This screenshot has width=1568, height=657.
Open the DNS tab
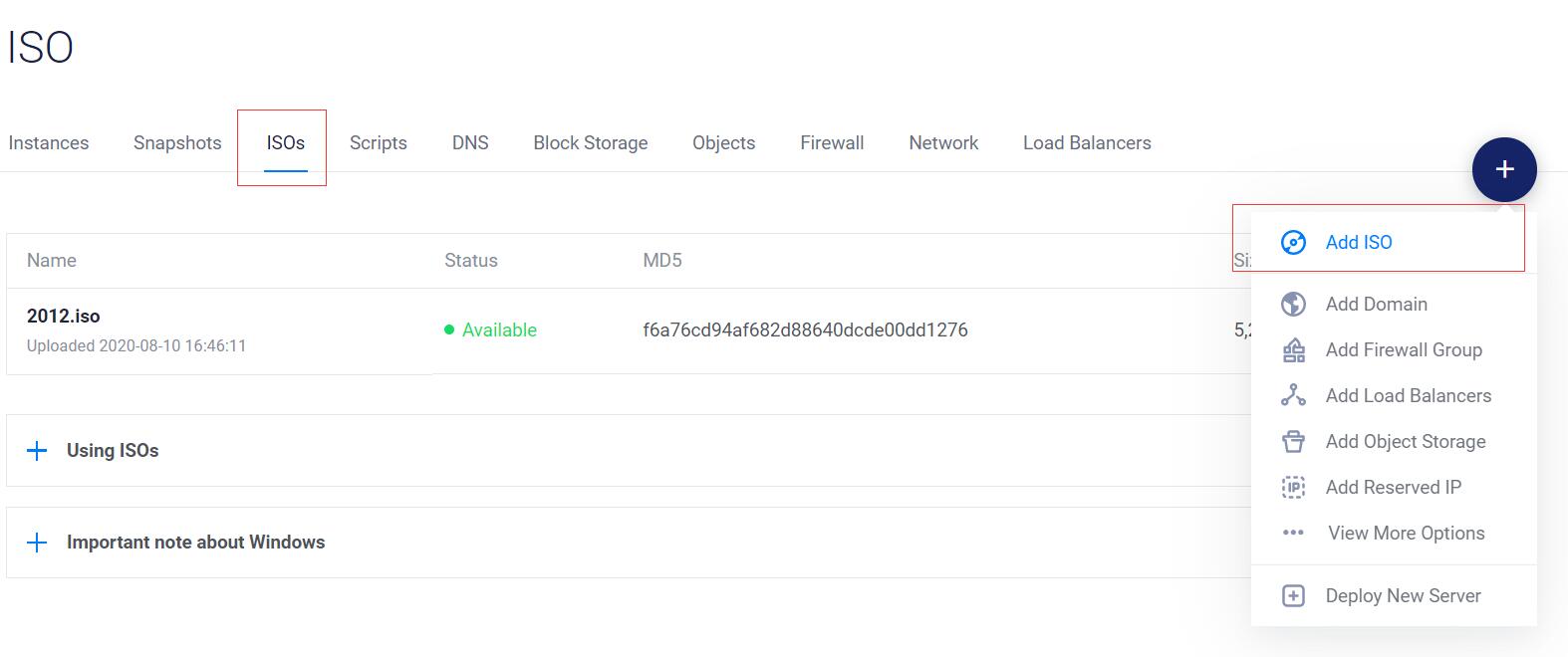point(470,142)
